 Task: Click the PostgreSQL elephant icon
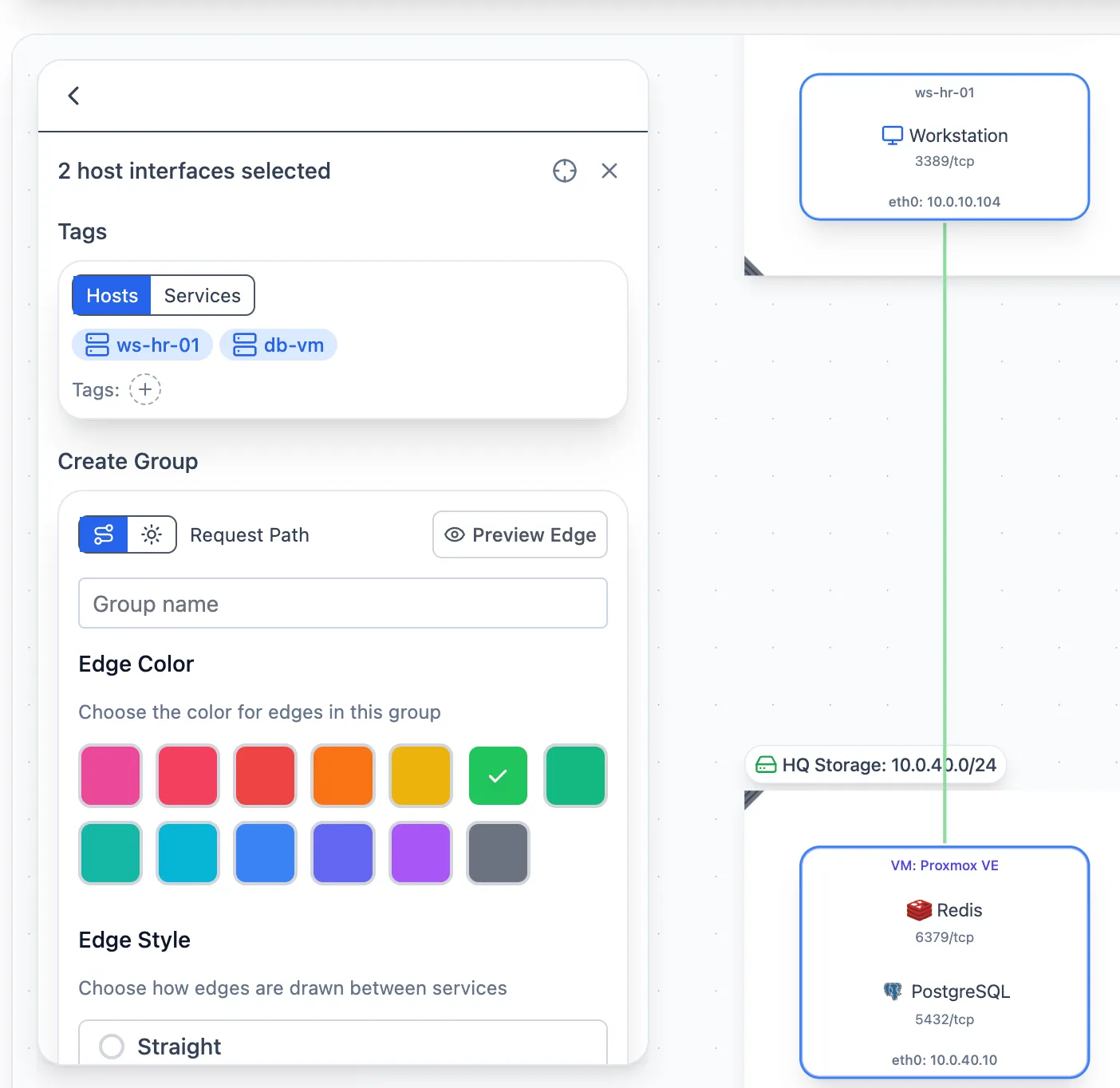(893, 991)
